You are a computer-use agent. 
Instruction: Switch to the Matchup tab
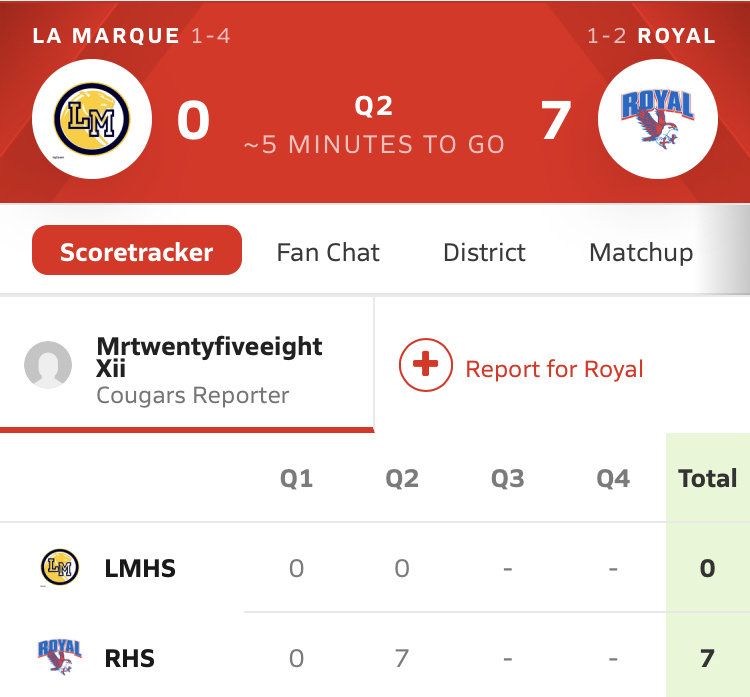point(641,251)
